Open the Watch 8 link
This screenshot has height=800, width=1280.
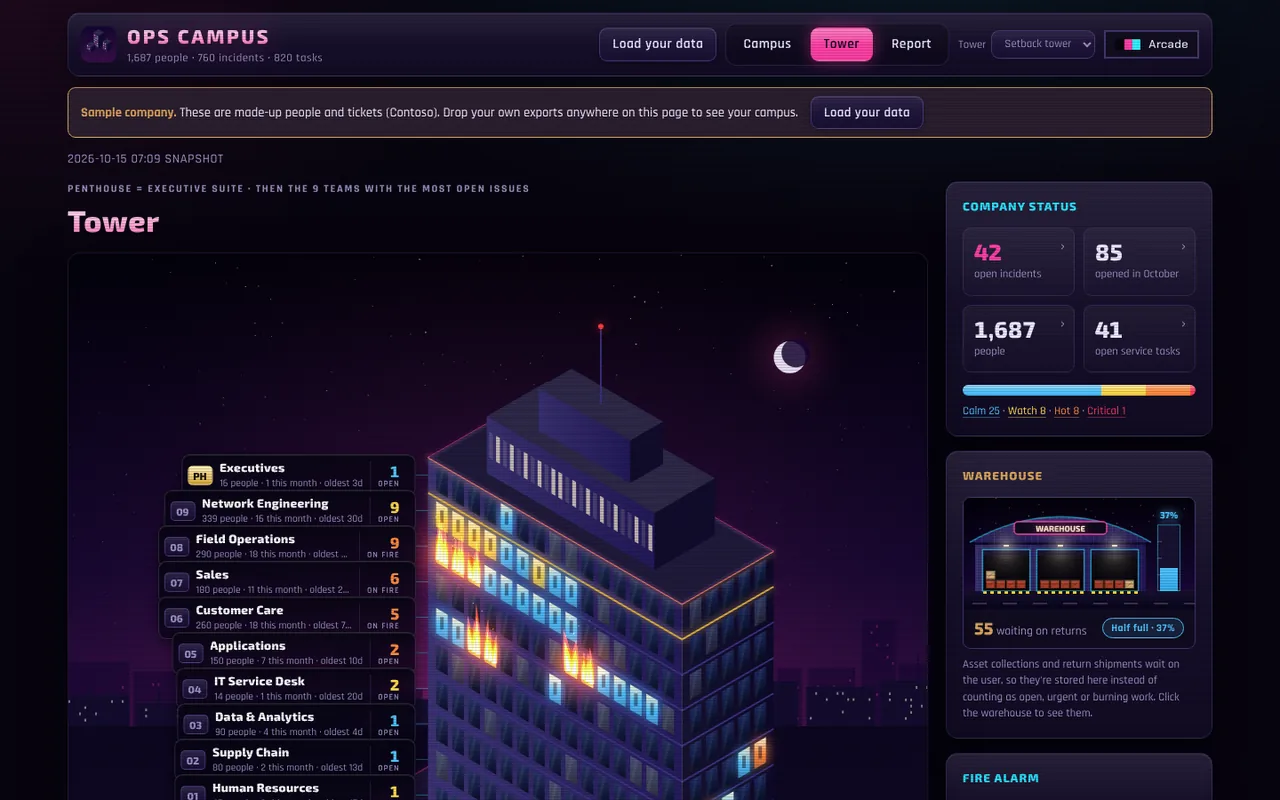(x=1026, y=411)
